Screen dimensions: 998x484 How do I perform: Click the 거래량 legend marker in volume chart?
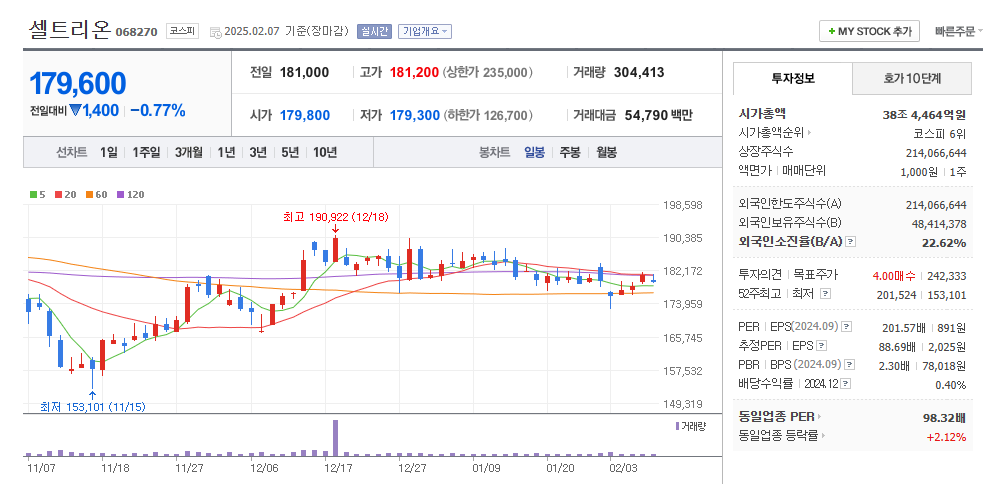point(677,426)
